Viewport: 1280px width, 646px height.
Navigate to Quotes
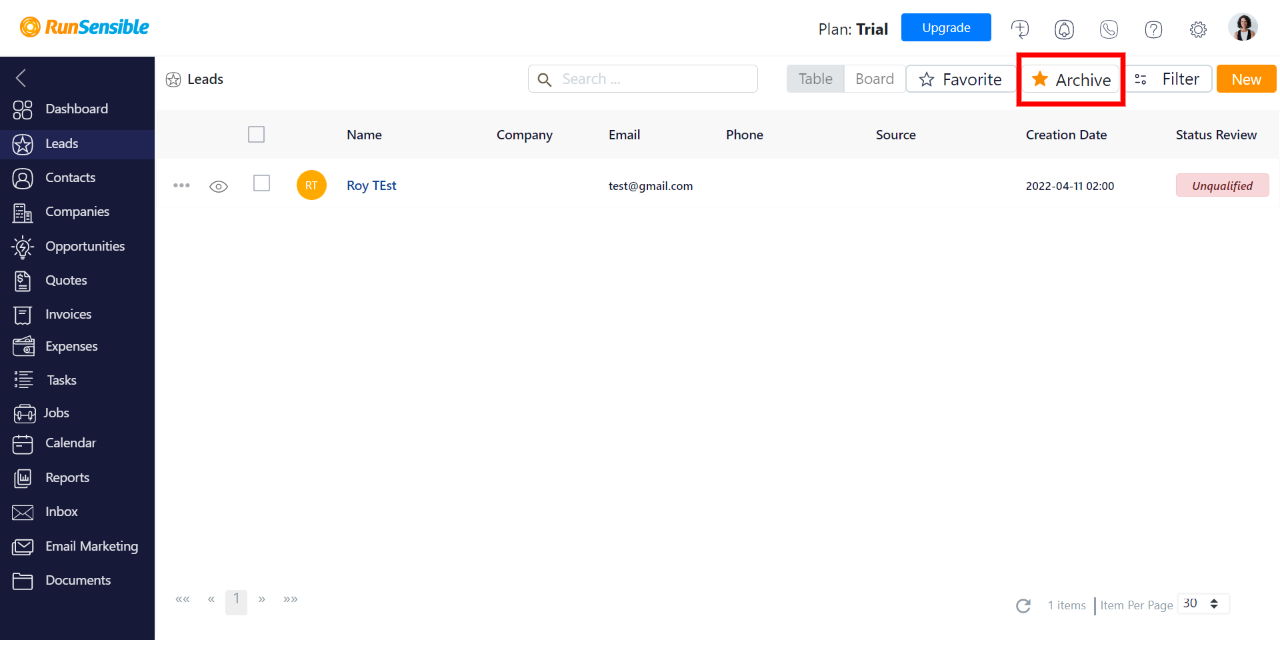tap(66, 280)
